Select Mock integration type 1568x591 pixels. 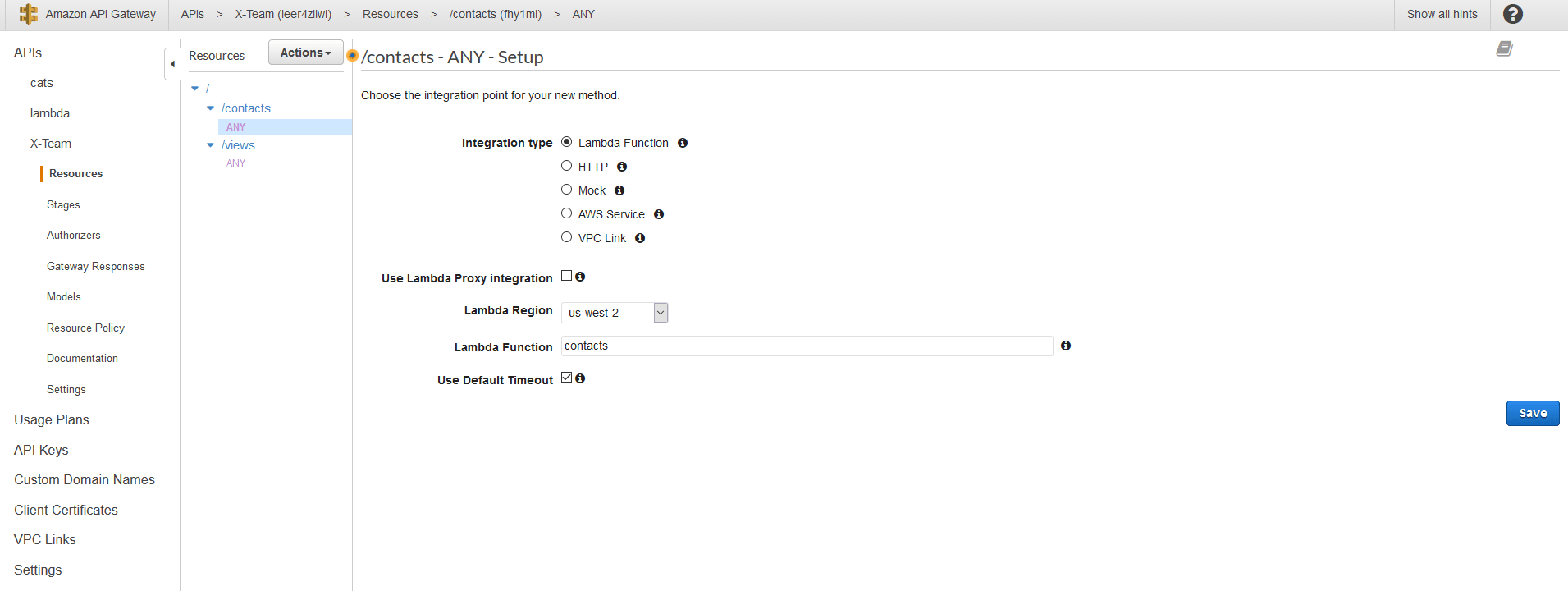pos(566,190)
